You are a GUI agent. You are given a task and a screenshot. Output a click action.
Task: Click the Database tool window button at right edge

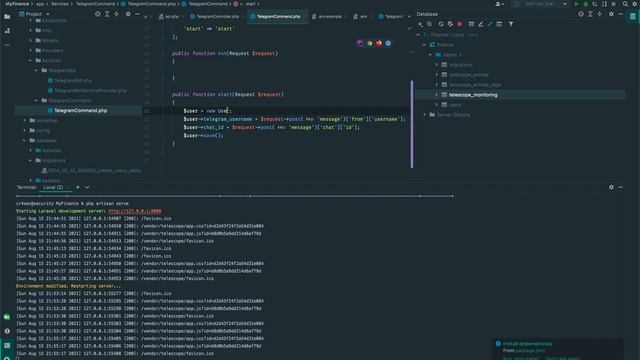pyautogui.click(x=633, y=16)
